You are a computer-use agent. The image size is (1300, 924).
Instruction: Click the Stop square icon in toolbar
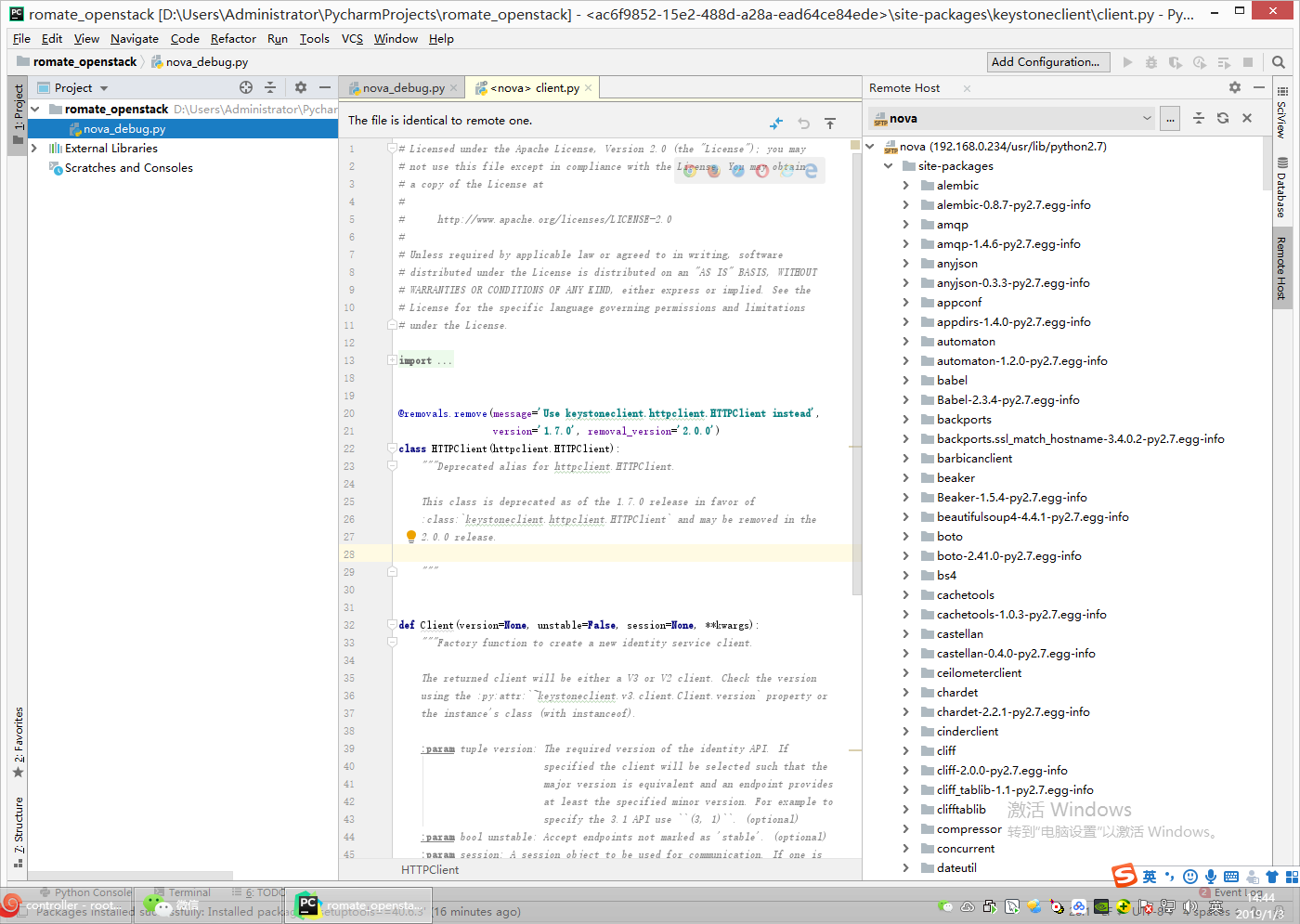coord(1248,62)
